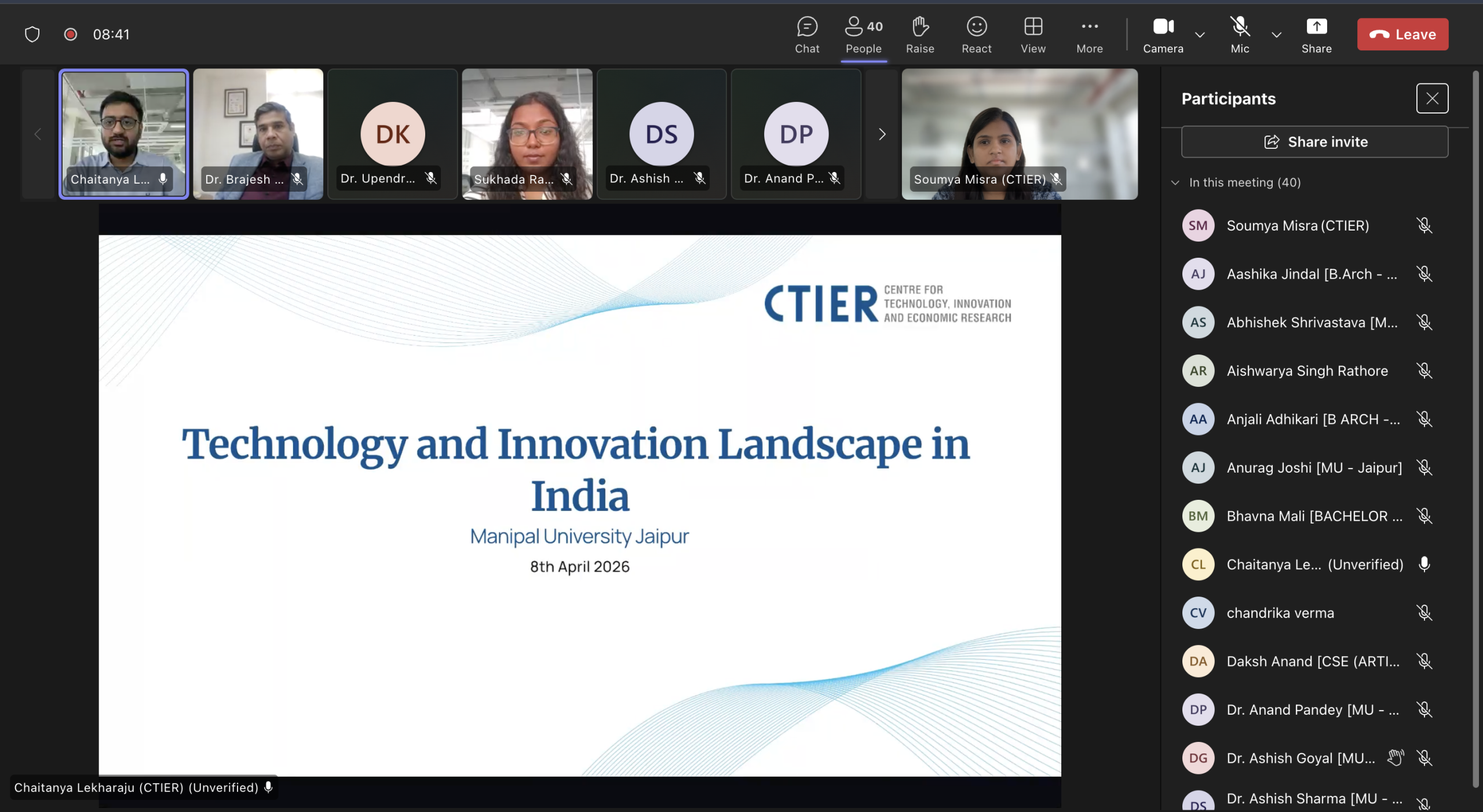1483x812 pixels.
Task: Leave the meeting
Action: pos(1402,35)
